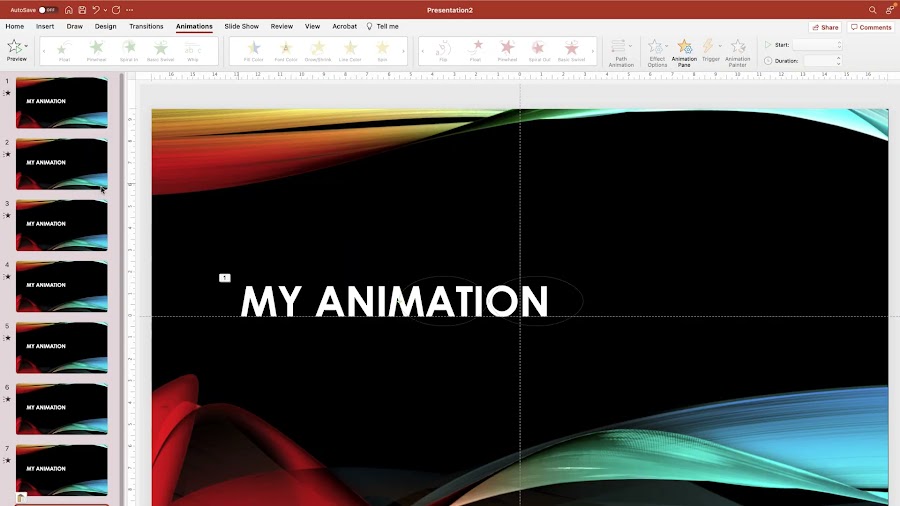
Task: Open the Design tab
Action: point(106,26)
